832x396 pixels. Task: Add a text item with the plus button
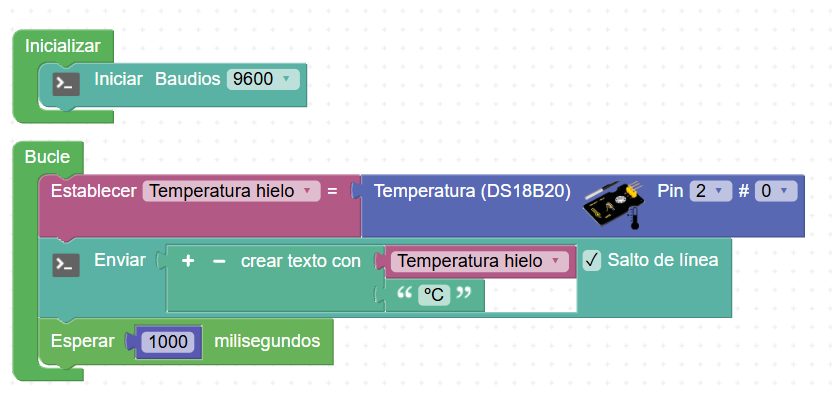[x=187, y=261]
